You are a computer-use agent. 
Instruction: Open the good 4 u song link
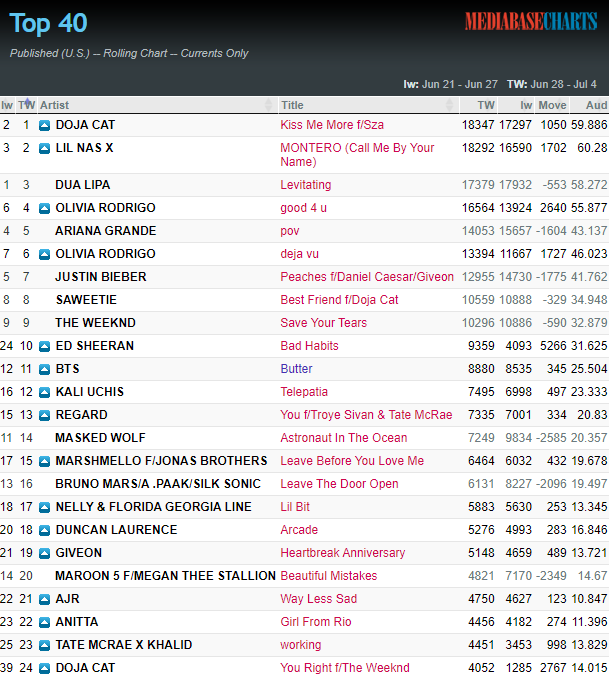click(303, 208)
